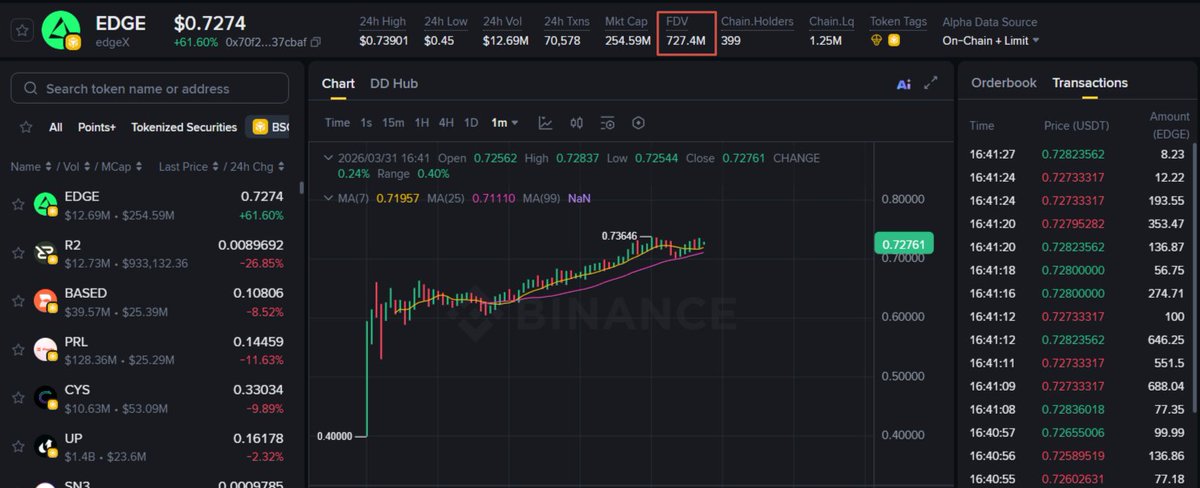
Task: Collapse the MA indicator row chevron
Action: click(327, 198)
